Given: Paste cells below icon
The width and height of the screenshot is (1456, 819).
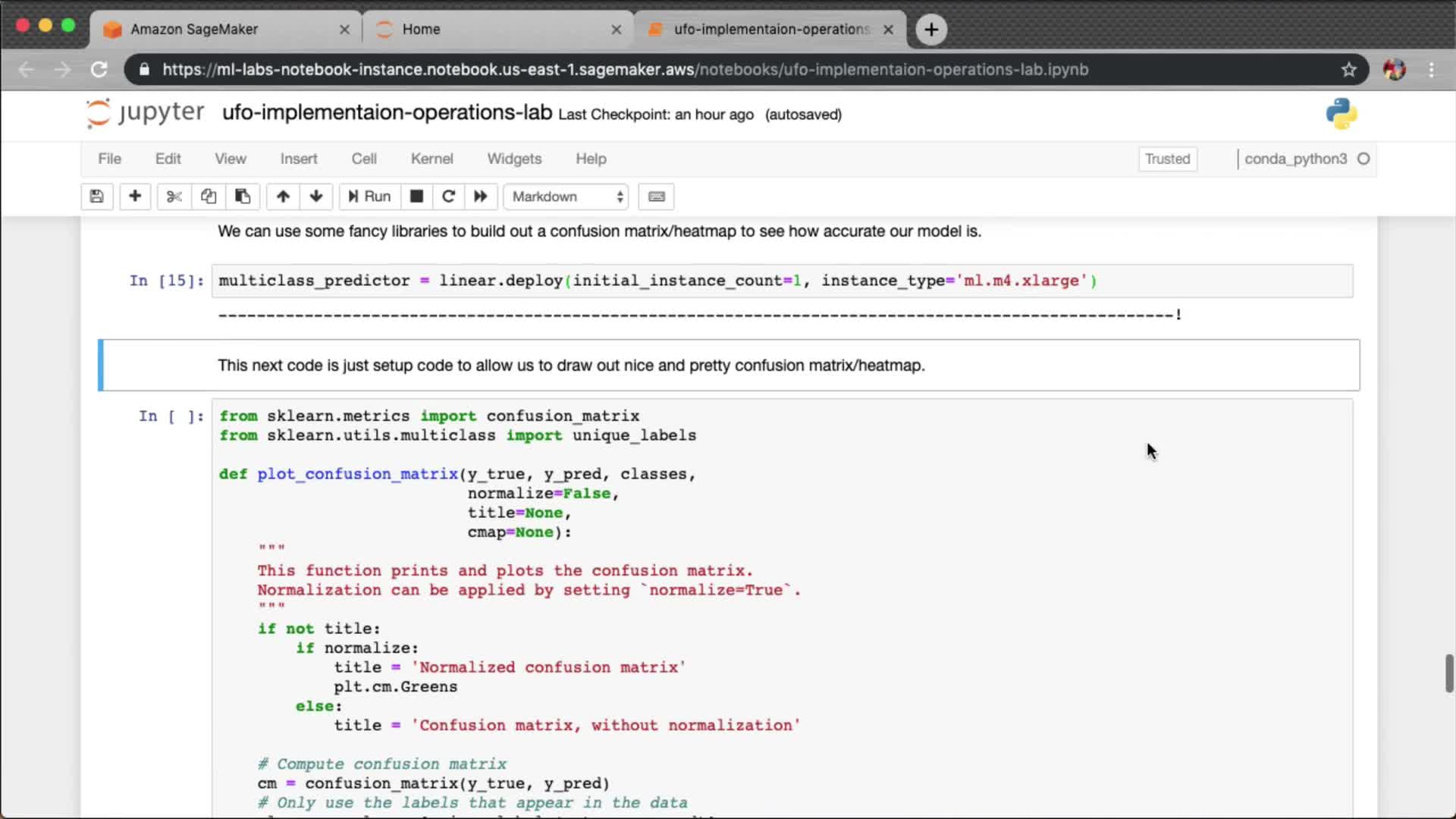Looking at the screenshot, I should coord(243,196).
